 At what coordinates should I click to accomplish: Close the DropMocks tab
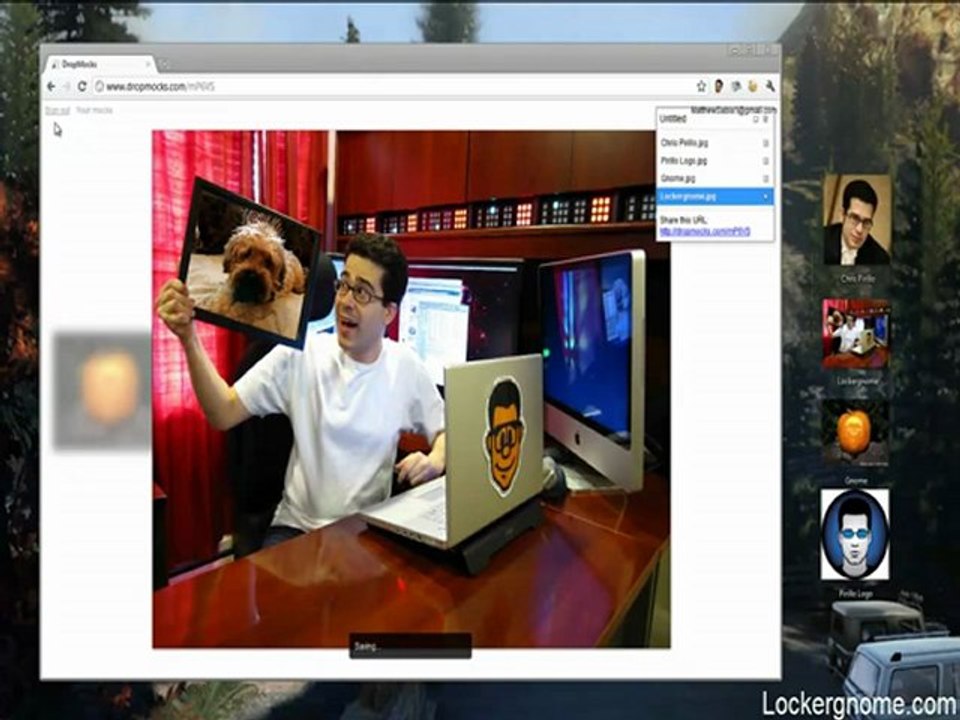pyautogui.click(x=148, y=64)
